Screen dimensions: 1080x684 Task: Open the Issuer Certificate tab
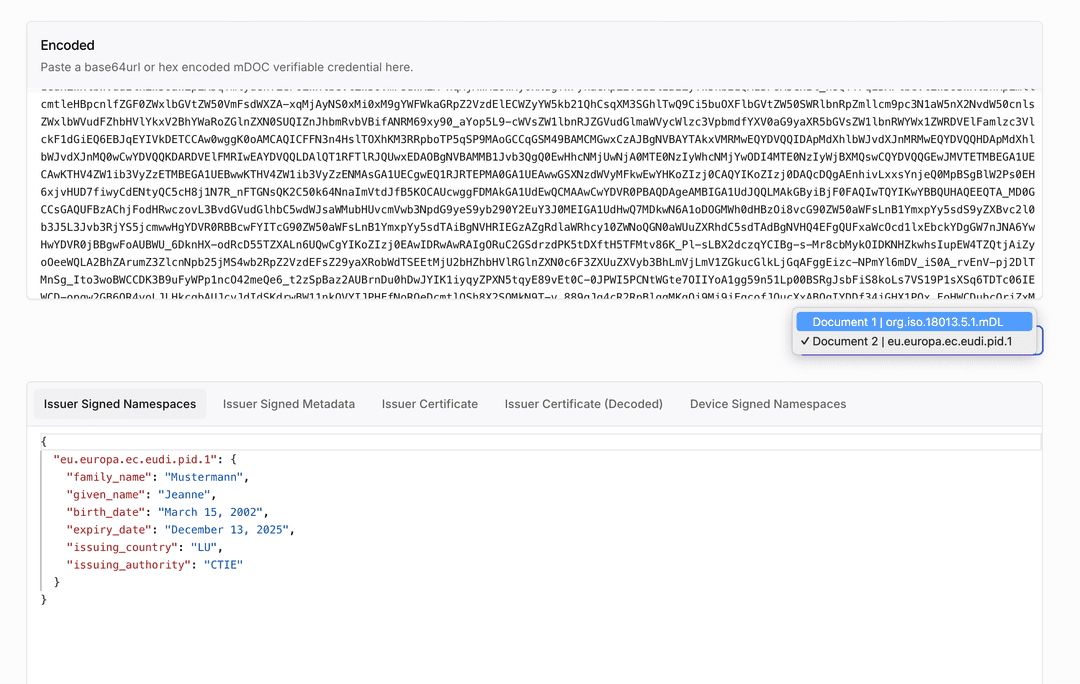tap(430, 404)
